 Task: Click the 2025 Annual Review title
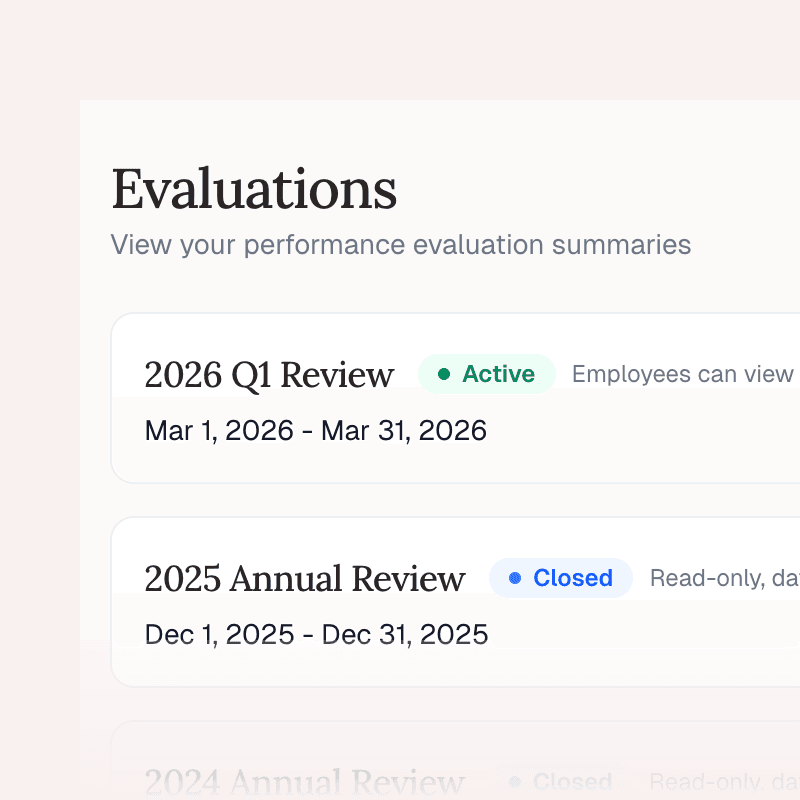pyautogui.click(x=305, y=578)
